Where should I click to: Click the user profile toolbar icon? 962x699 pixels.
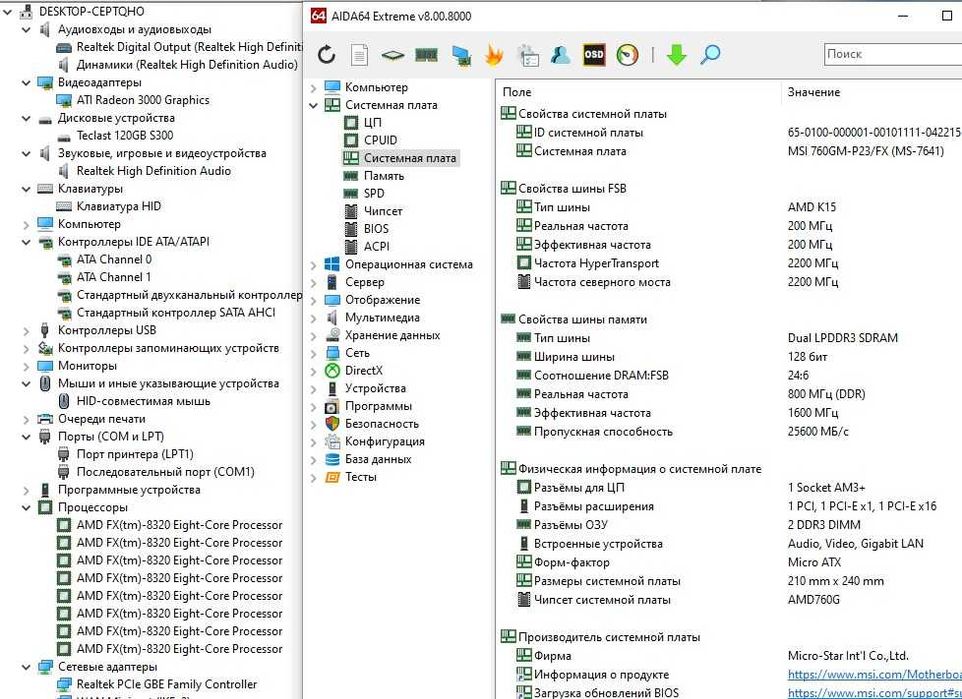click(560, 55)
